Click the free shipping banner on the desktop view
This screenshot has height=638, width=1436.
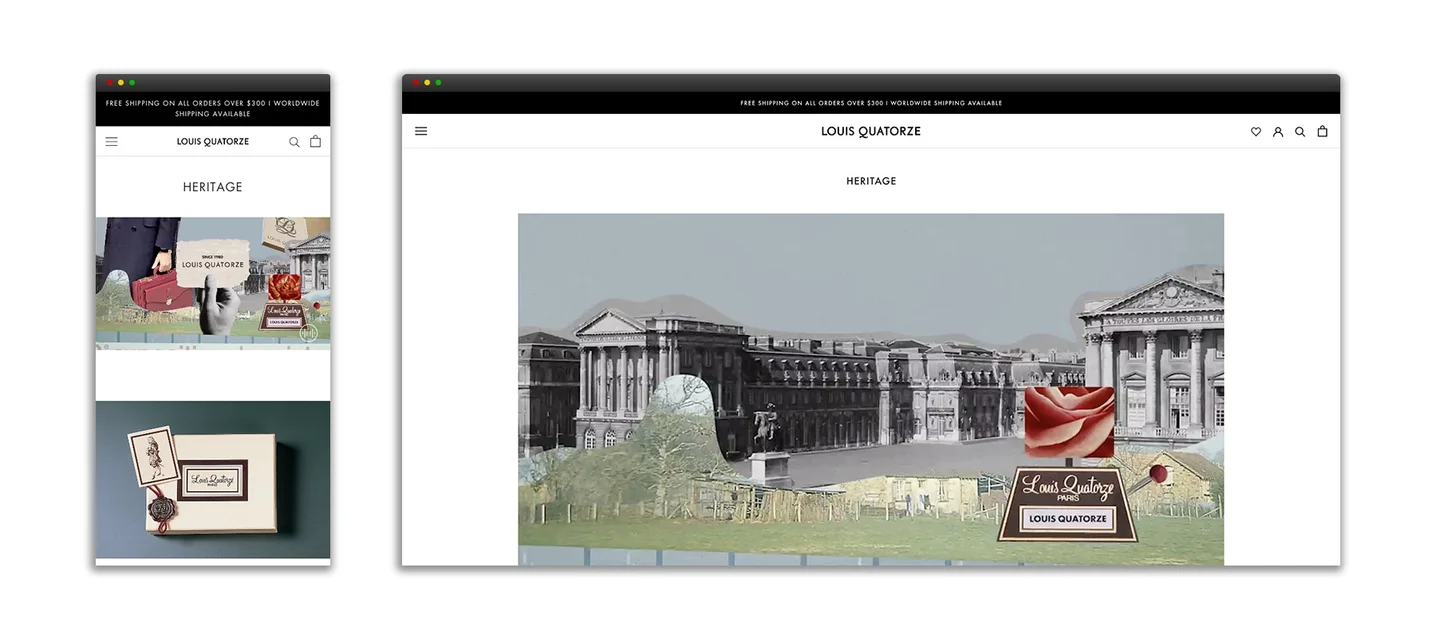pos(870,103)
